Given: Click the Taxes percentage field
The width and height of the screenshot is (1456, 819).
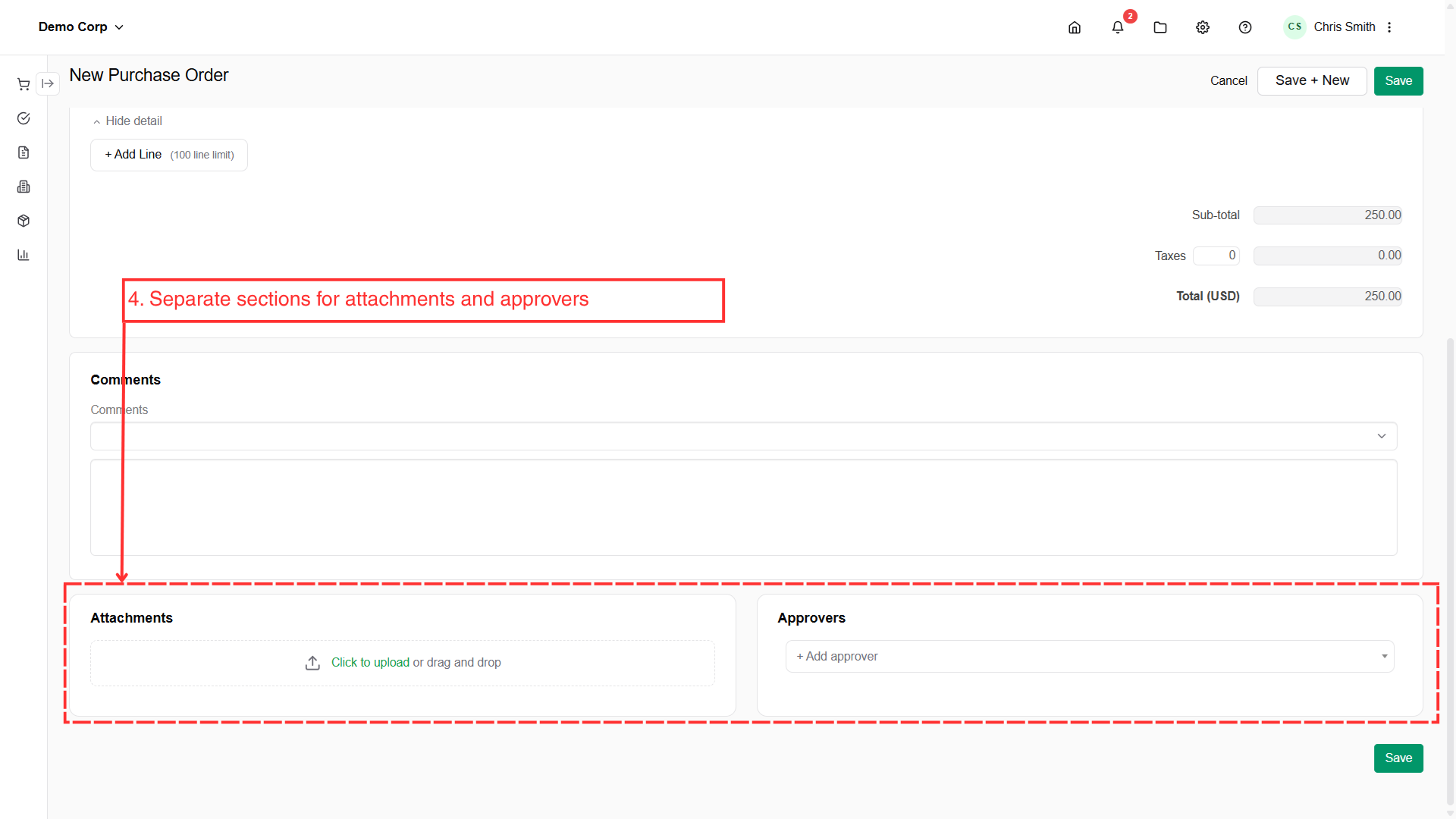Looking at the screenshot, I should 1216,256.
